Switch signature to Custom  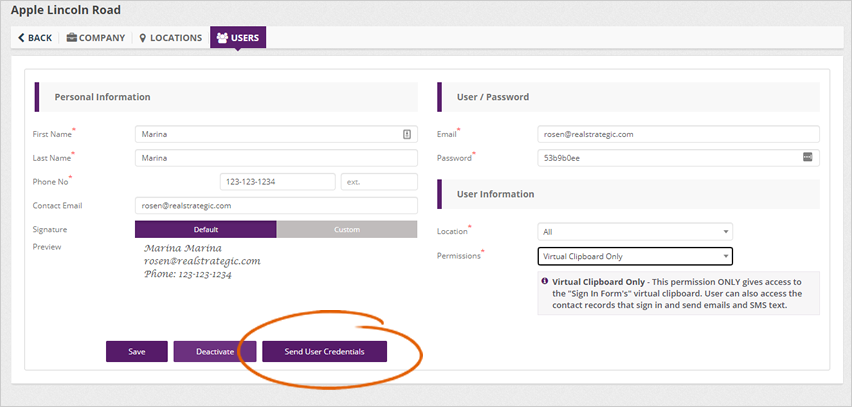[x=346, y=229]
